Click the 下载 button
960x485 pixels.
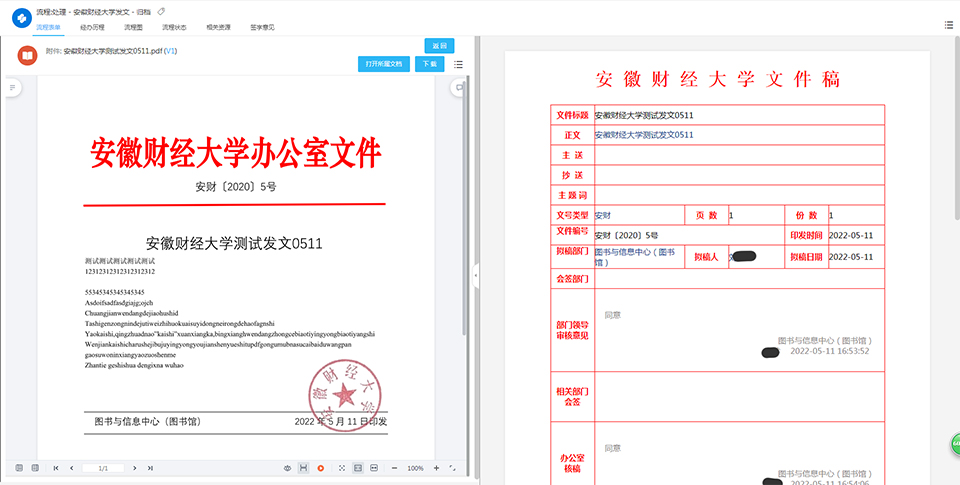coord(430,64)
